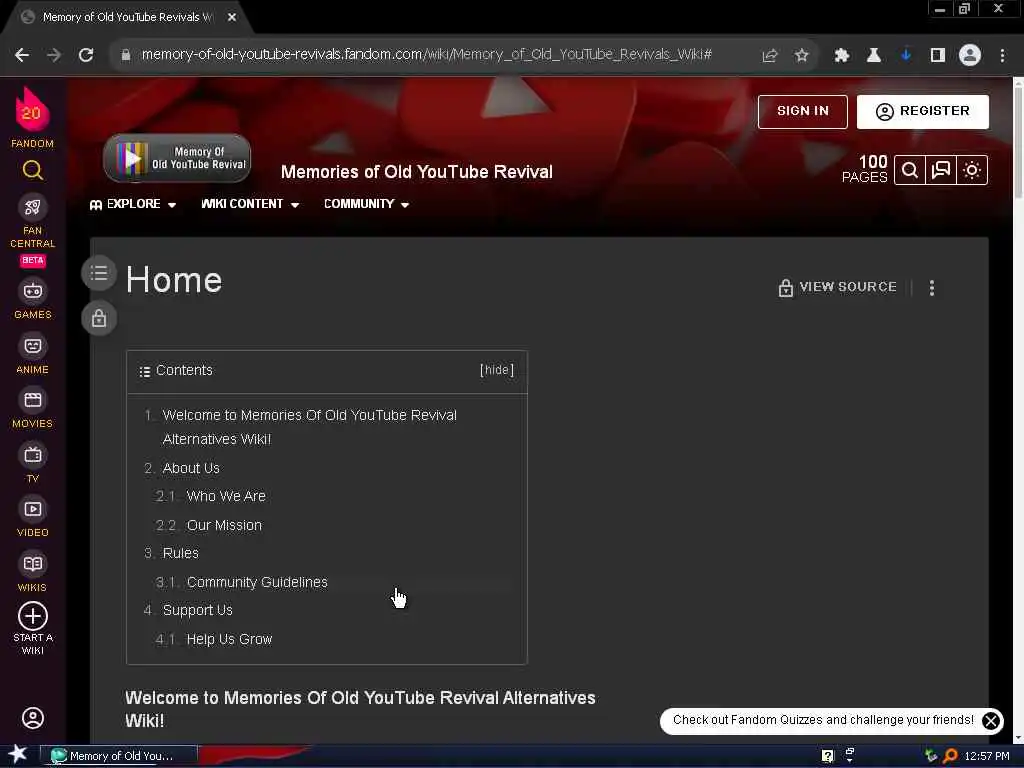Open the Games sidebar icon
1024x768 pixels.
(x=33, y=291)
